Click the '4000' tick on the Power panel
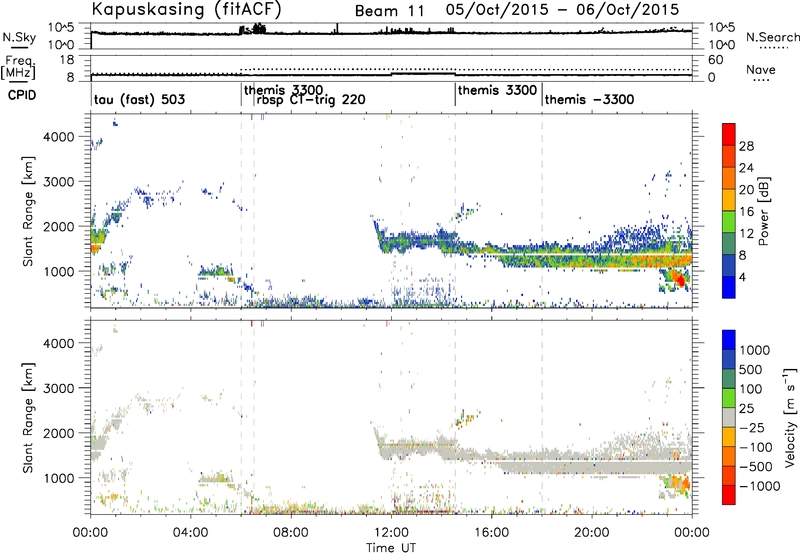This screenshot has width=800, height=554. coord(59,137)
